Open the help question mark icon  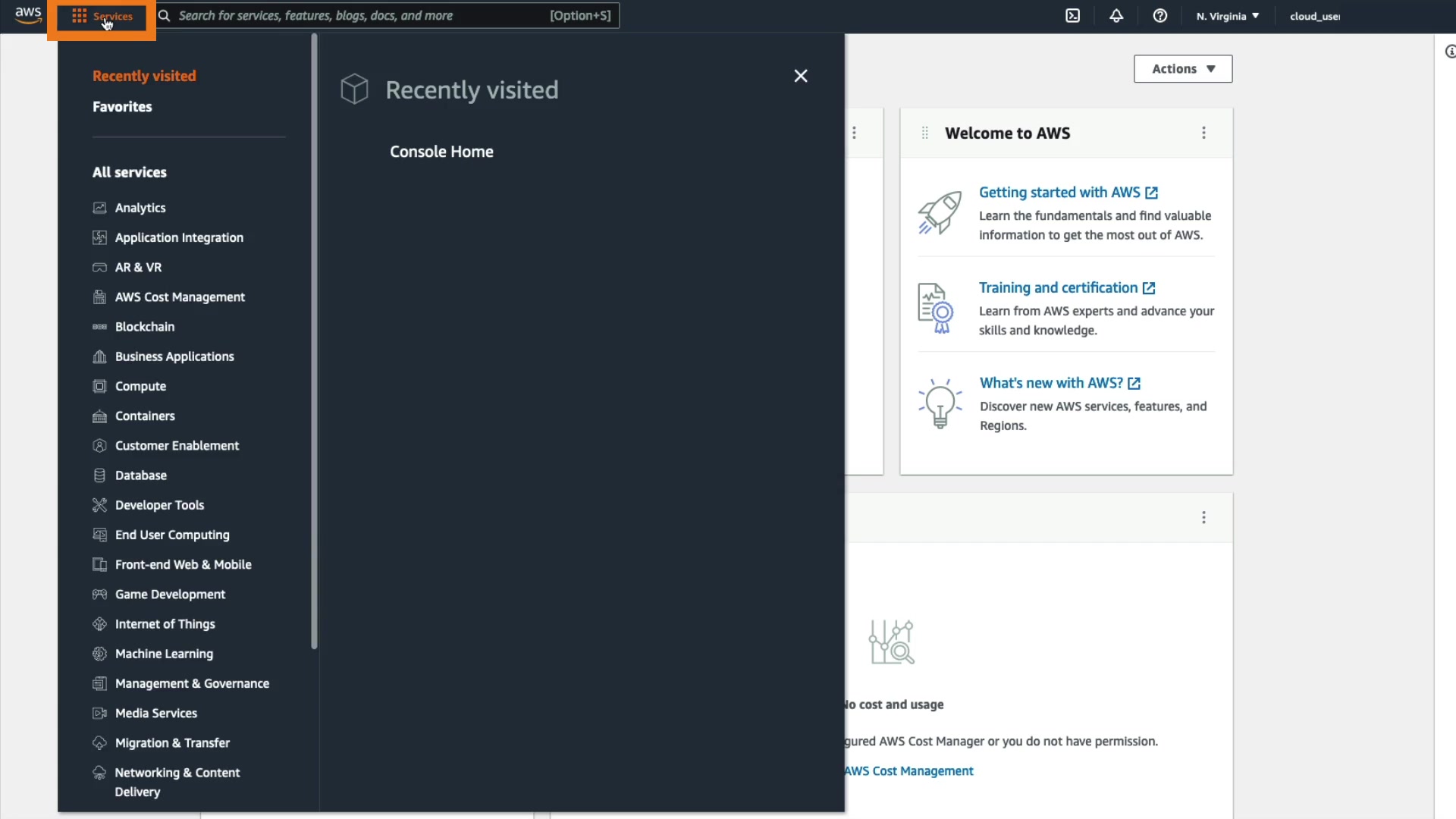1159,16
